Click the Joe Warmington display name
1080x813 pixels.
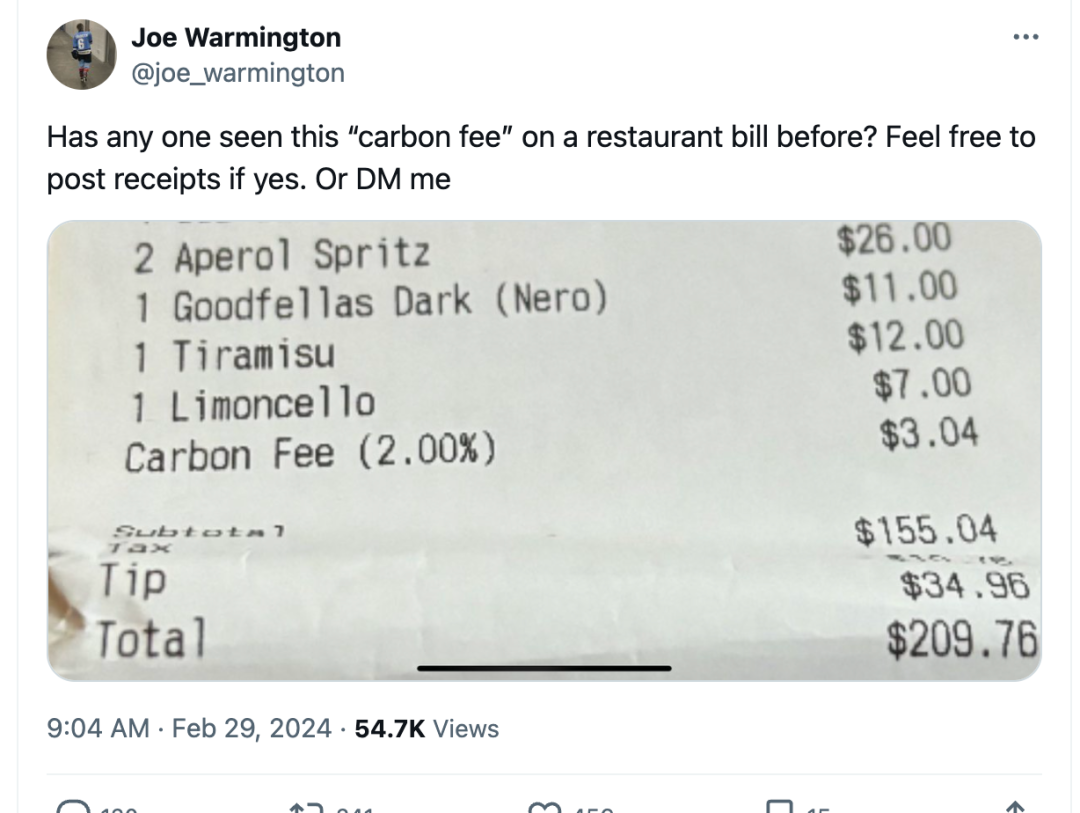click(236, 37)
